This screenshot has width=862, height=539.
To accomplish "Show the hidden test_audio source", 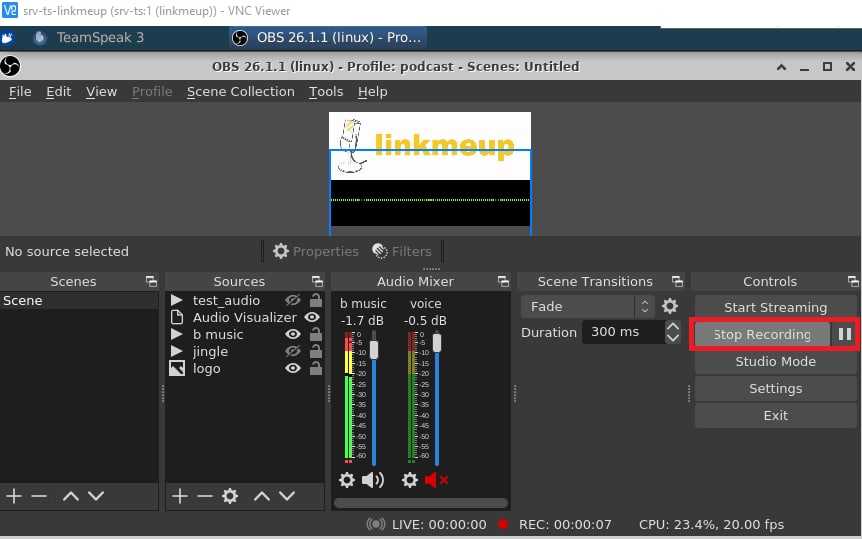I will 292,300.
